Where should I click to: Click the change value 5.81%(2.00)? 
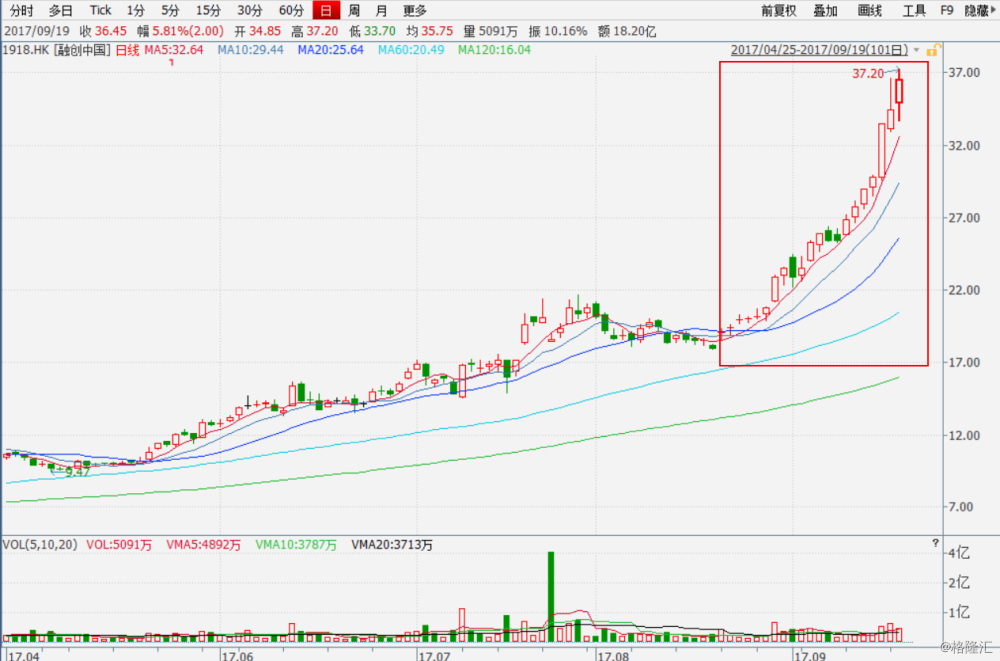point(188,31)
